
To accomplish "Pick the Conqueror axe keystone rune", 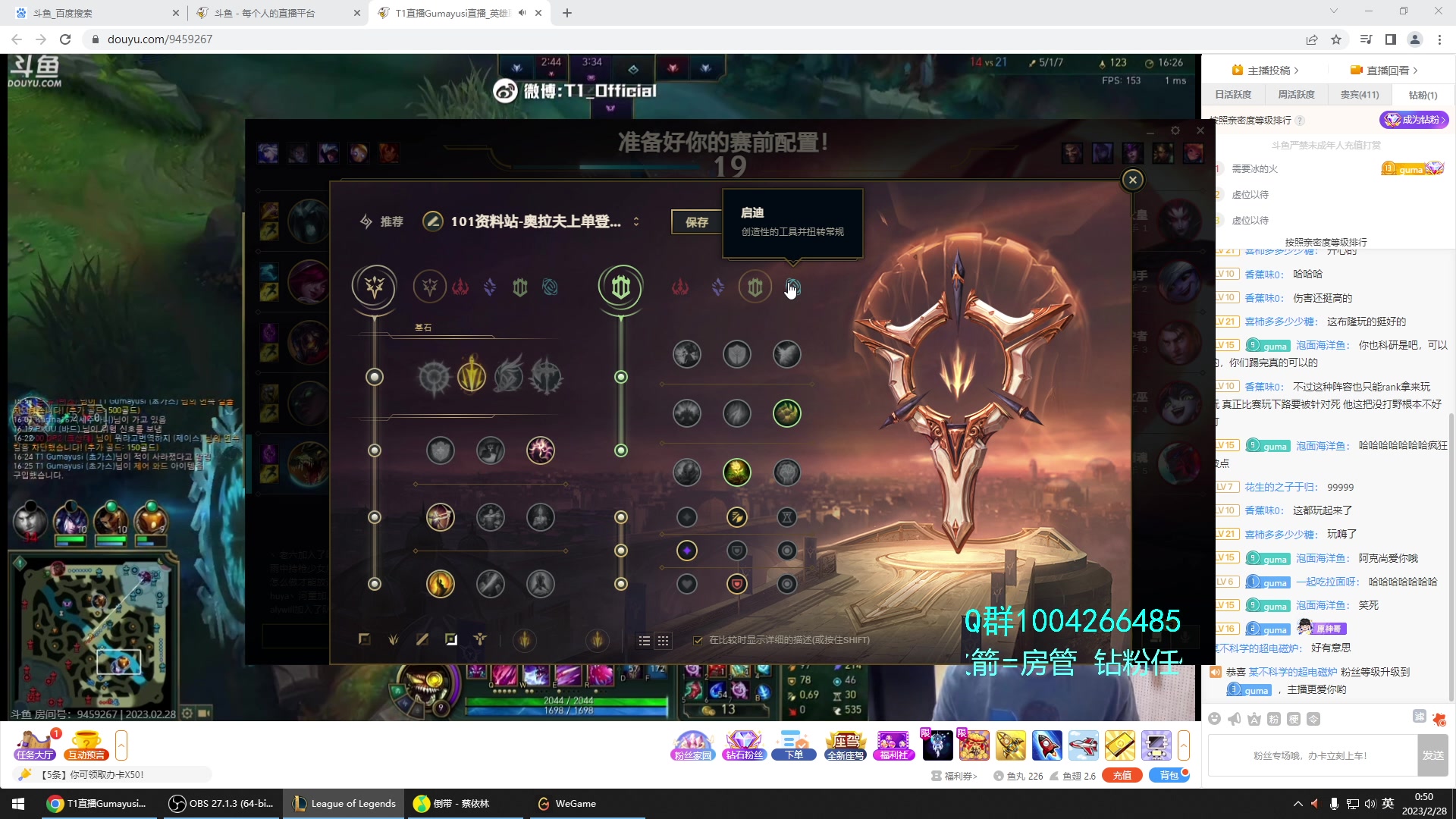I will pos(546,375).
